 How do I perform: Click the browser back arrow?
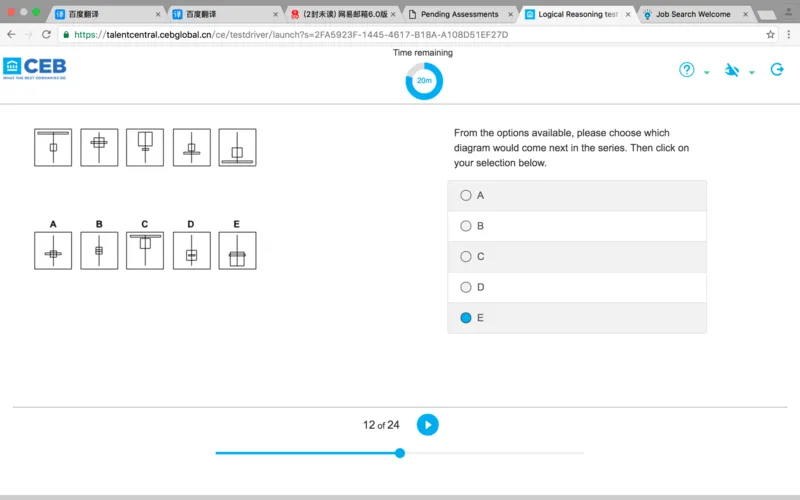coord(11,34)
